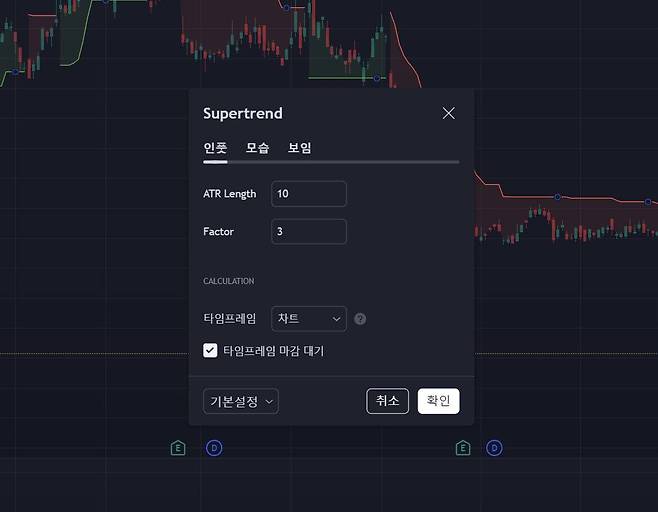Select the Supertrend line handle right of dialog
This screenshot has height=512, width=658.
point(558,197)
